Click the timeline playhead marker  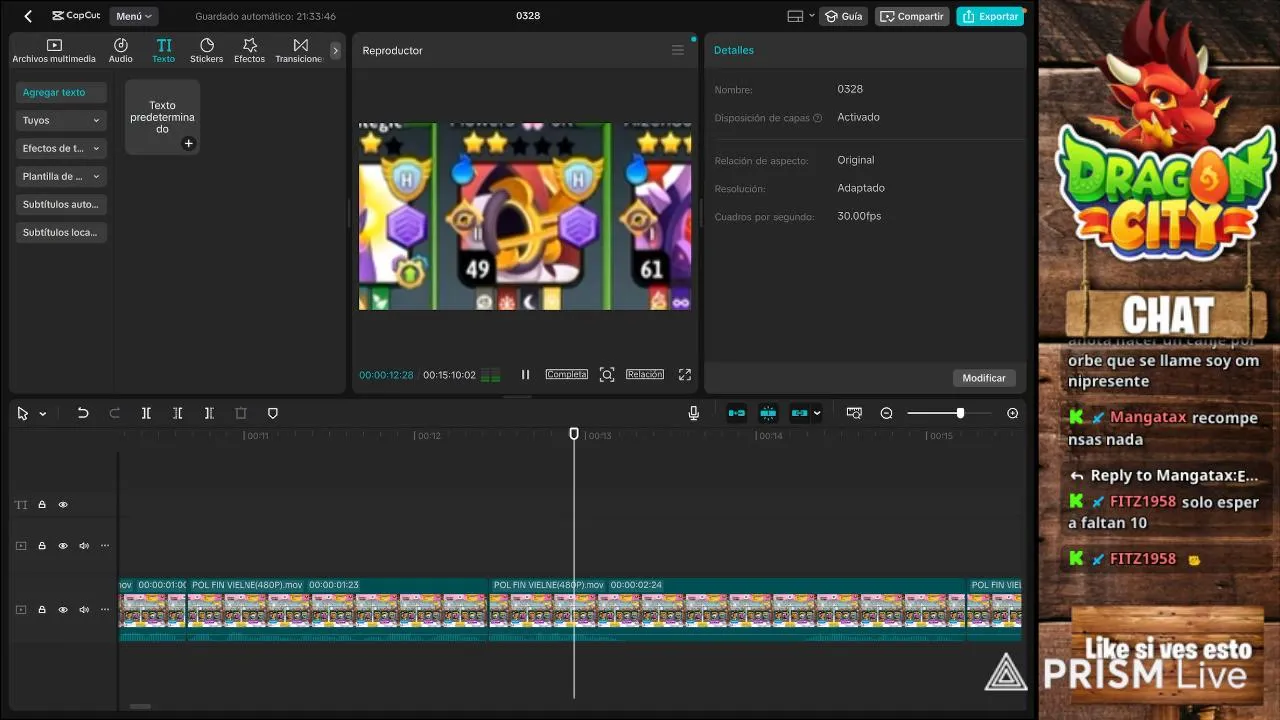(574, 434)
